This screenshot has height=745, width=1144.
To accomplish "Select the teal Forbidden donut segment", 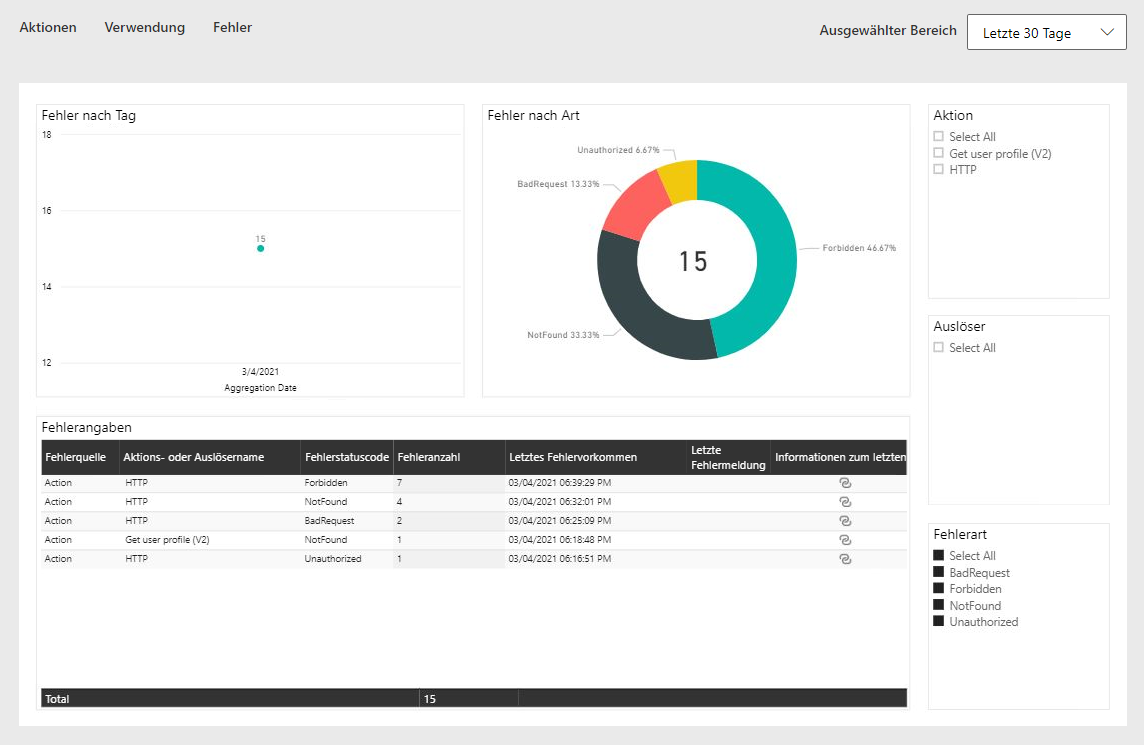I will click(772, 250).
